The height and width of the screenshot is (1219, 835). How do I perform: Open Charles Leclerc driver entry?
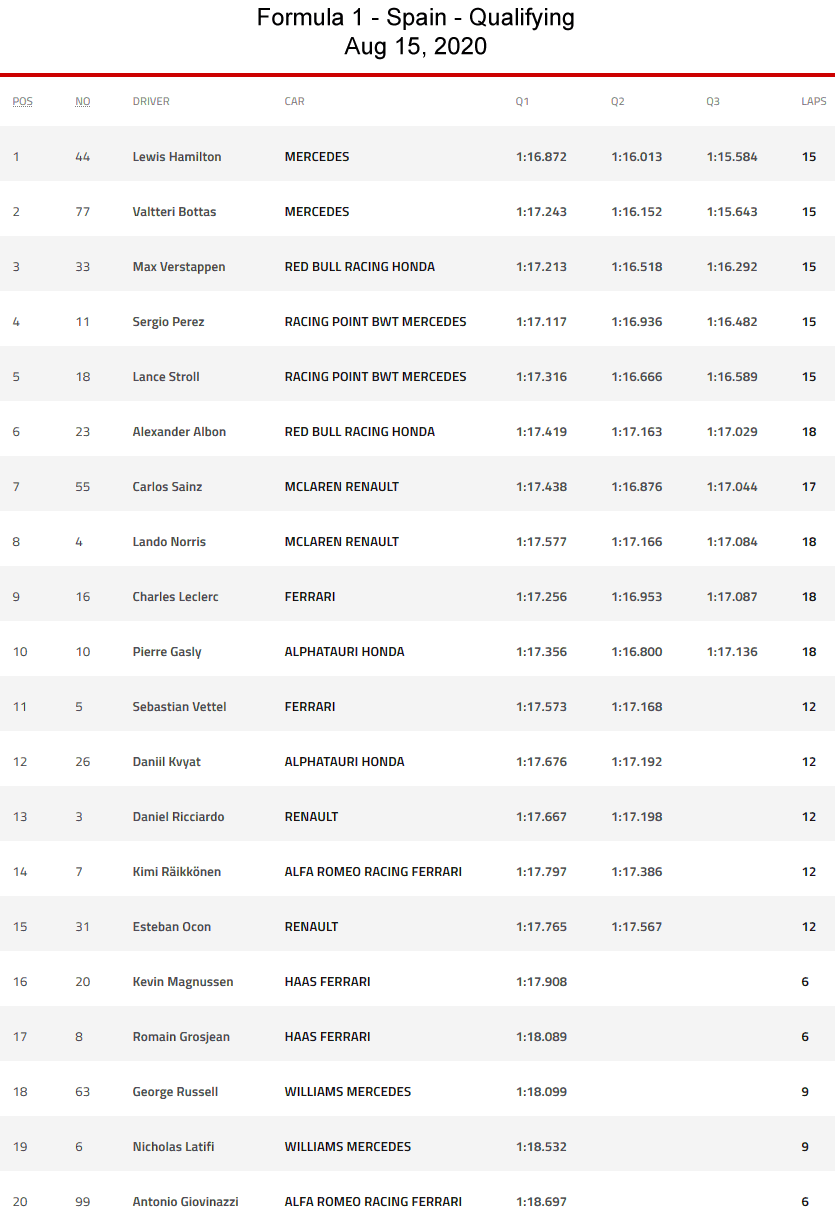(x=175, y=597)
